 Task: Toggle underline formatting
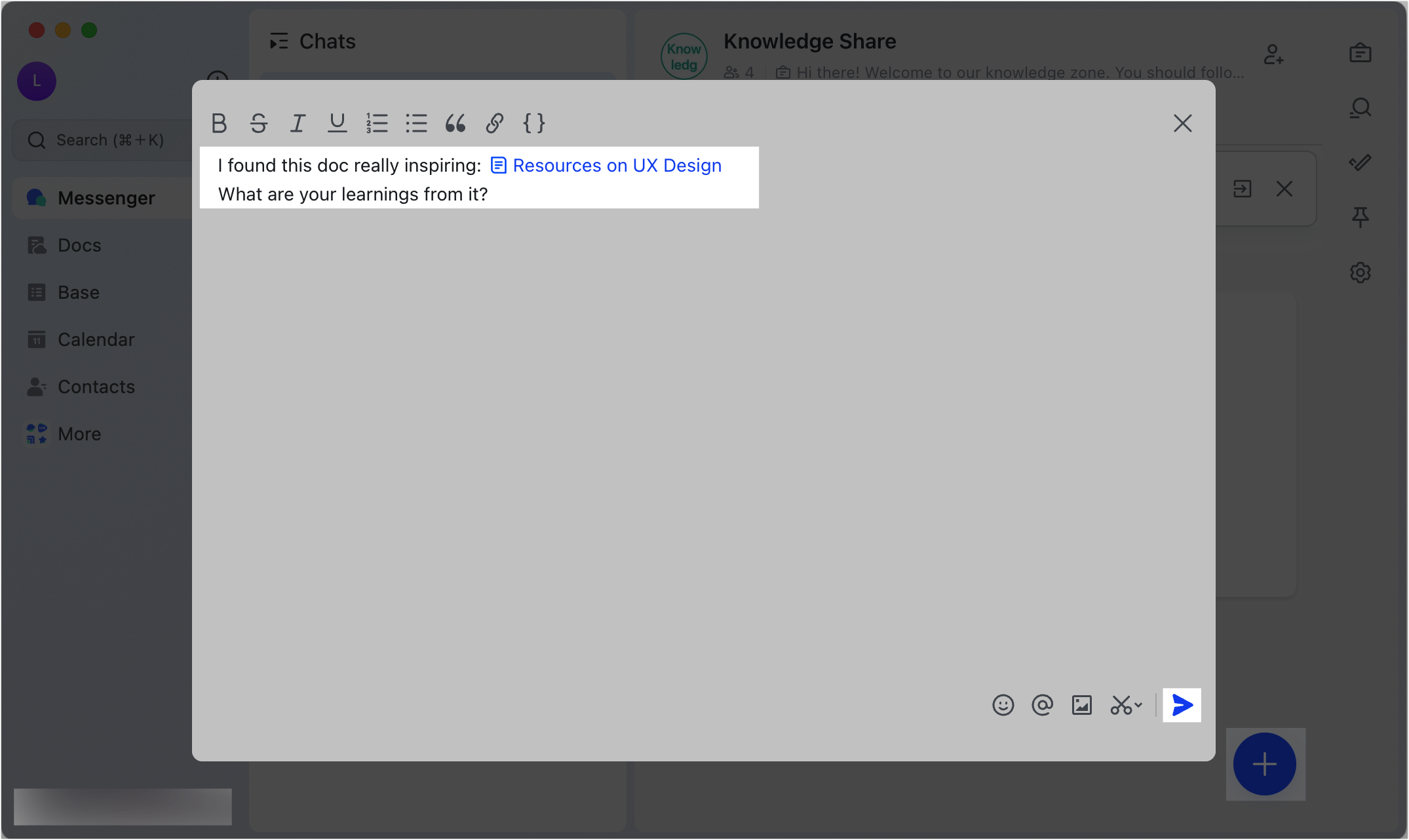337,123
